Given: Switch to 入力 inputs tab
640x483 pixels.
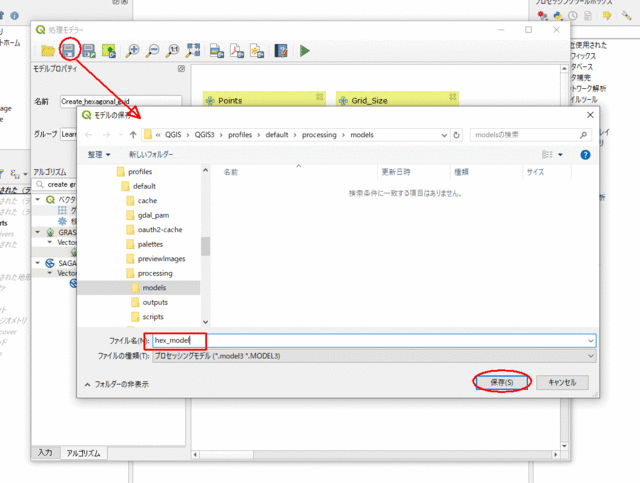Looking at the screenshot, I should 45,453.
